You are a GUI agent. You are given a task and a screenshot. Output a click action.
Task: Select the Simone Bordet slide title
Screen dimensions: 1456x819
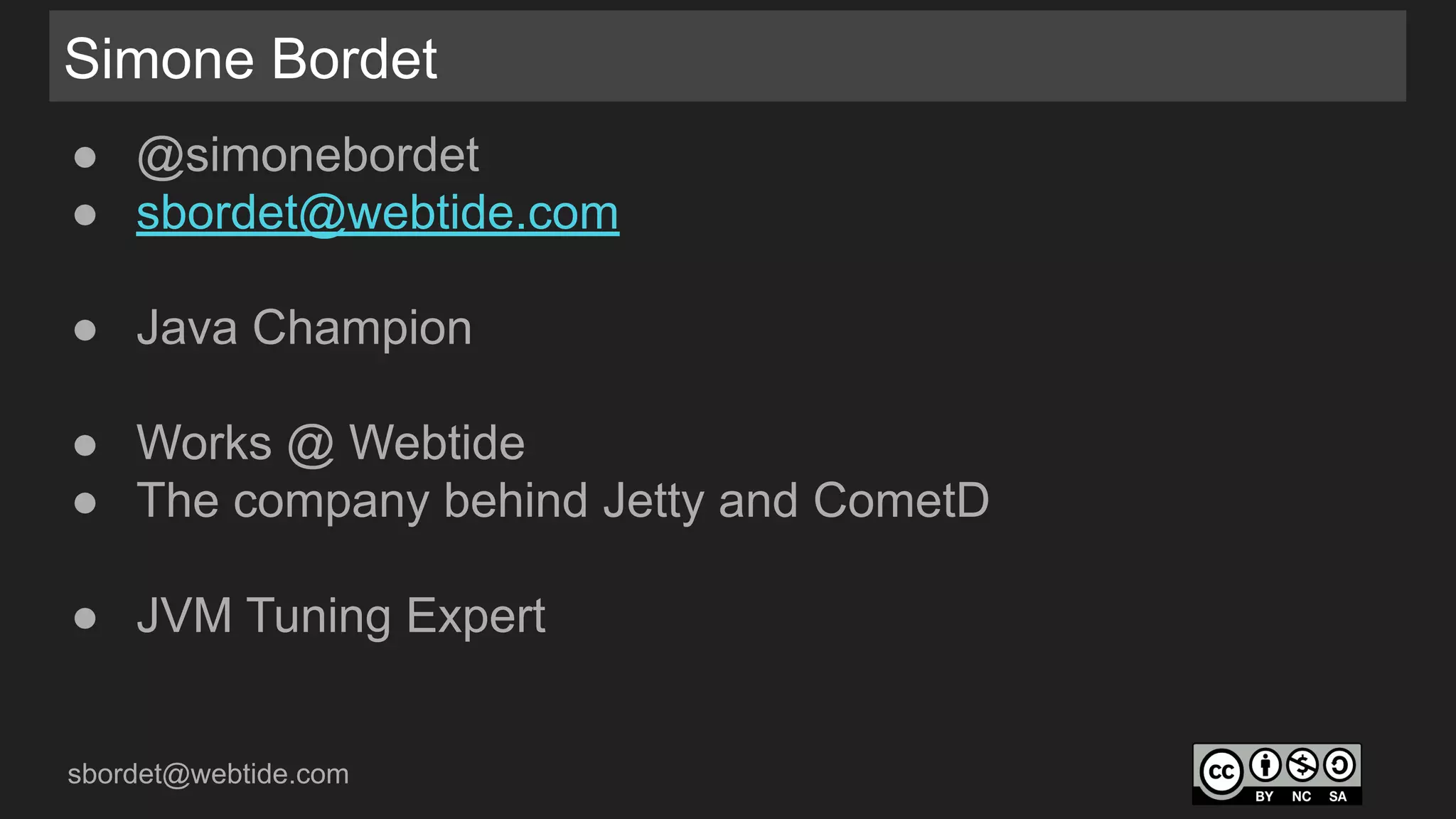point(250,58)
